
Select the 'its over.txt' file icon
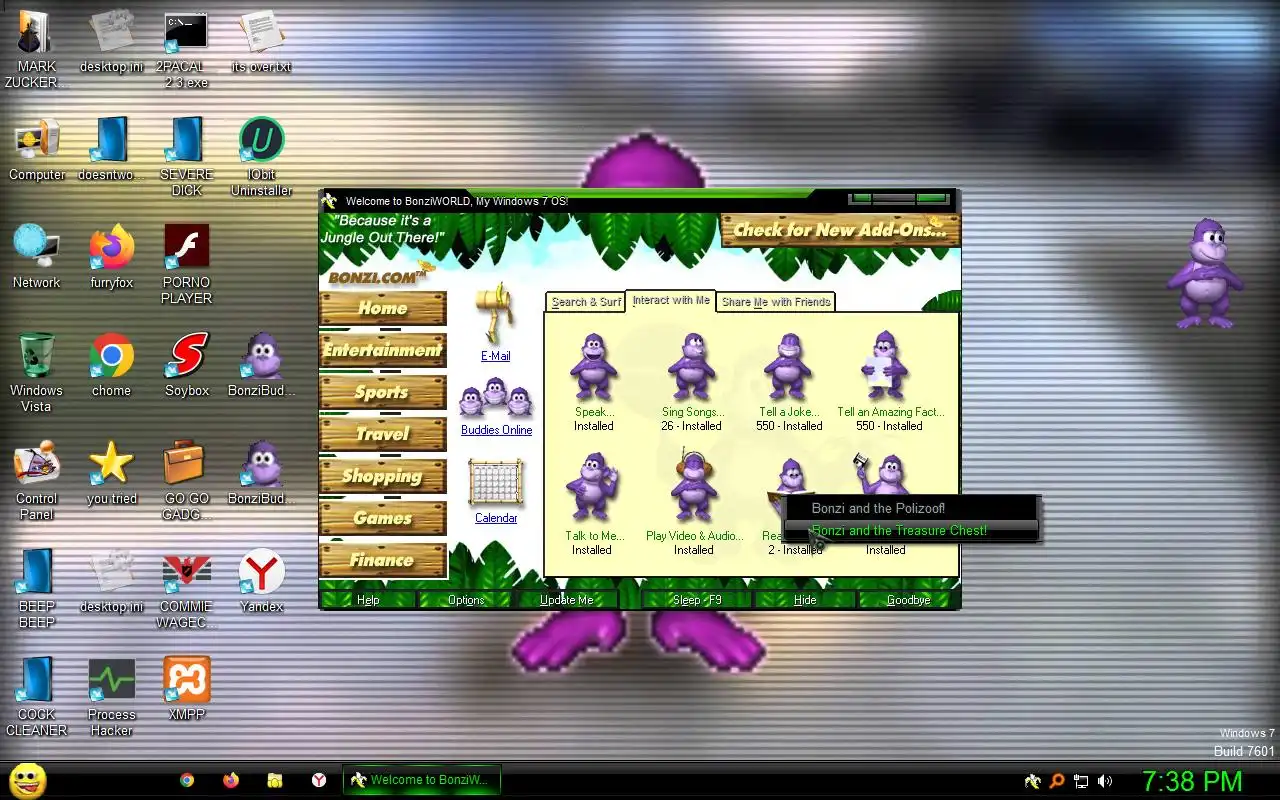click(261, 33)
